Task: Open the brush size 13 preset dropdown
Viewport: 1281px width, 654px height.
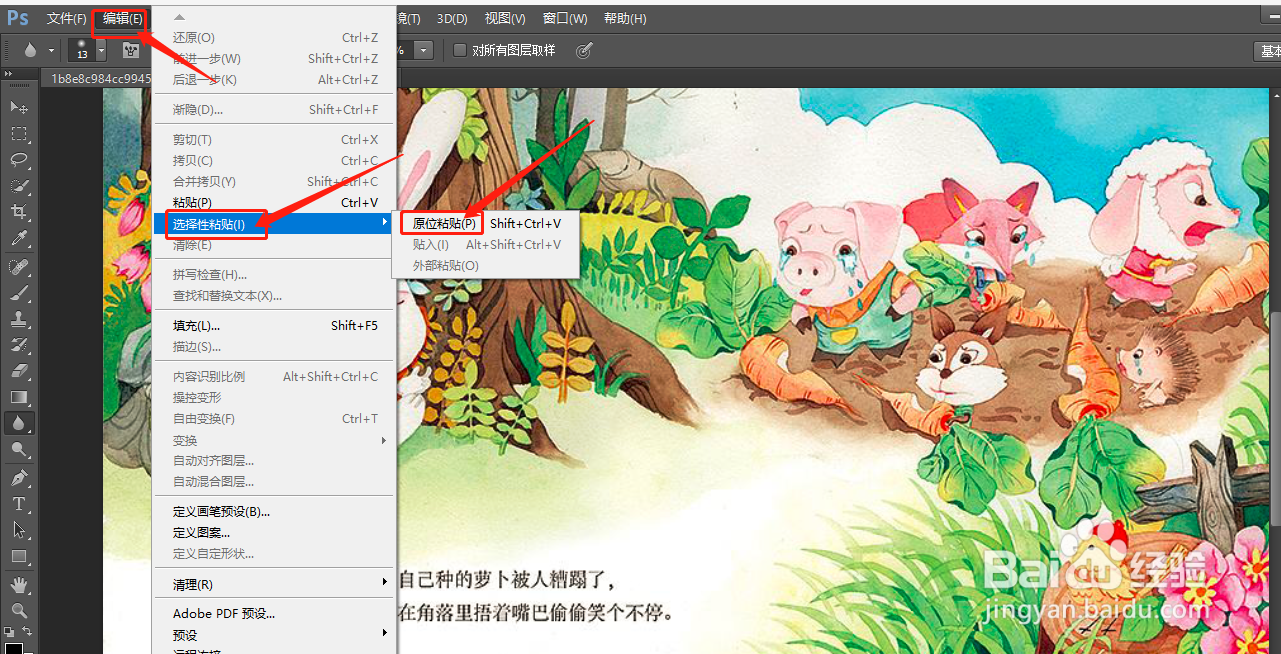Action: tap(101, 50)
